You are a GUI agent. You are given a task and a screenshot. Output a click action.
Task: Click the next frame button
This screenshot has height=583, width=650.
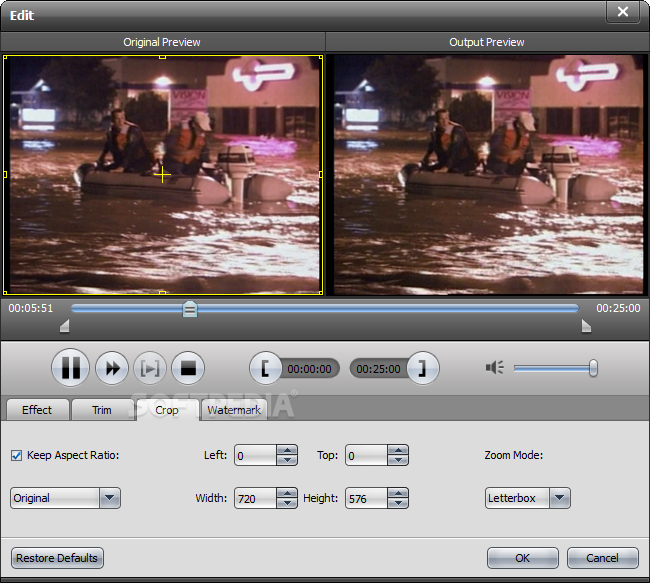150,368
